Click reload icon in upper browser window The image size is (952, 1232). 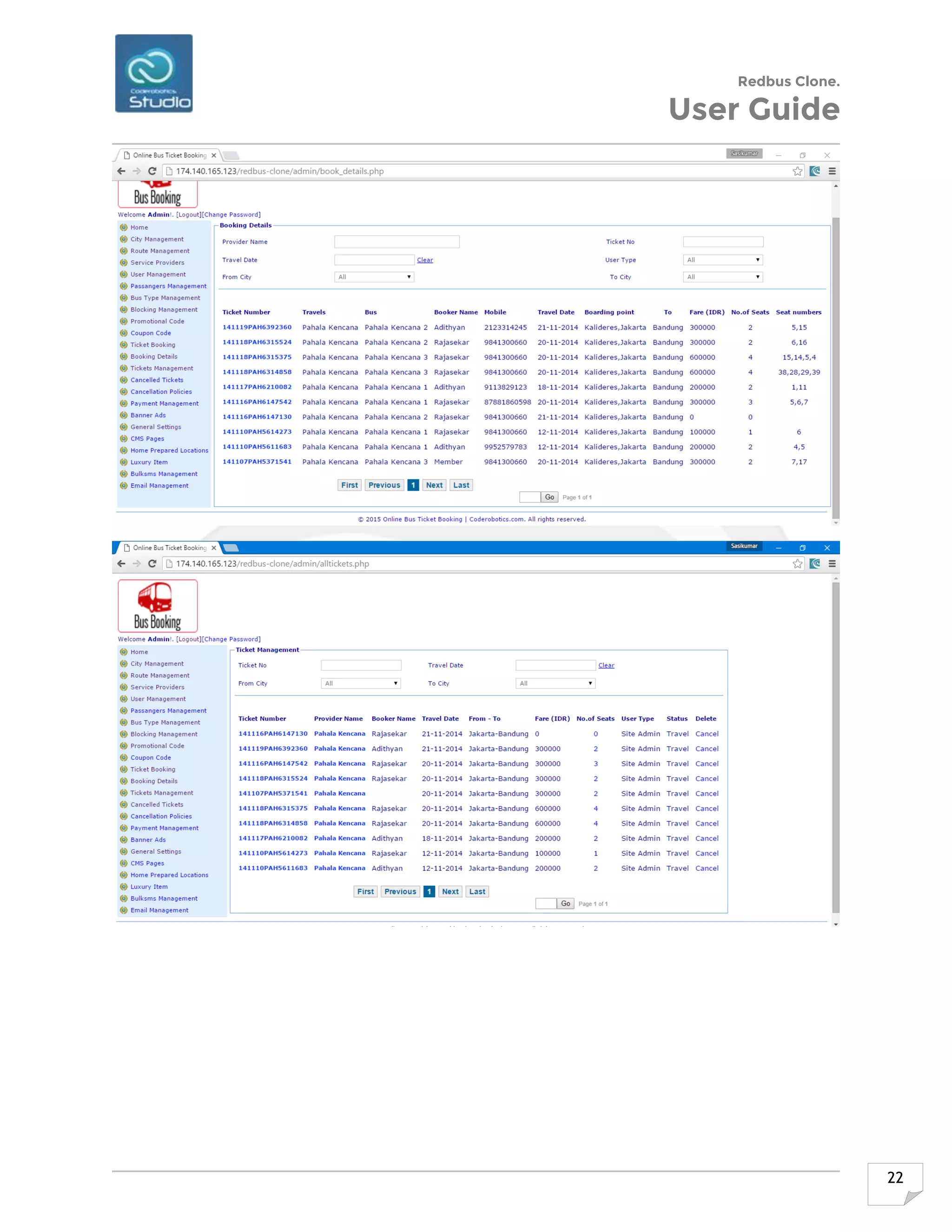tap(152, 171)
